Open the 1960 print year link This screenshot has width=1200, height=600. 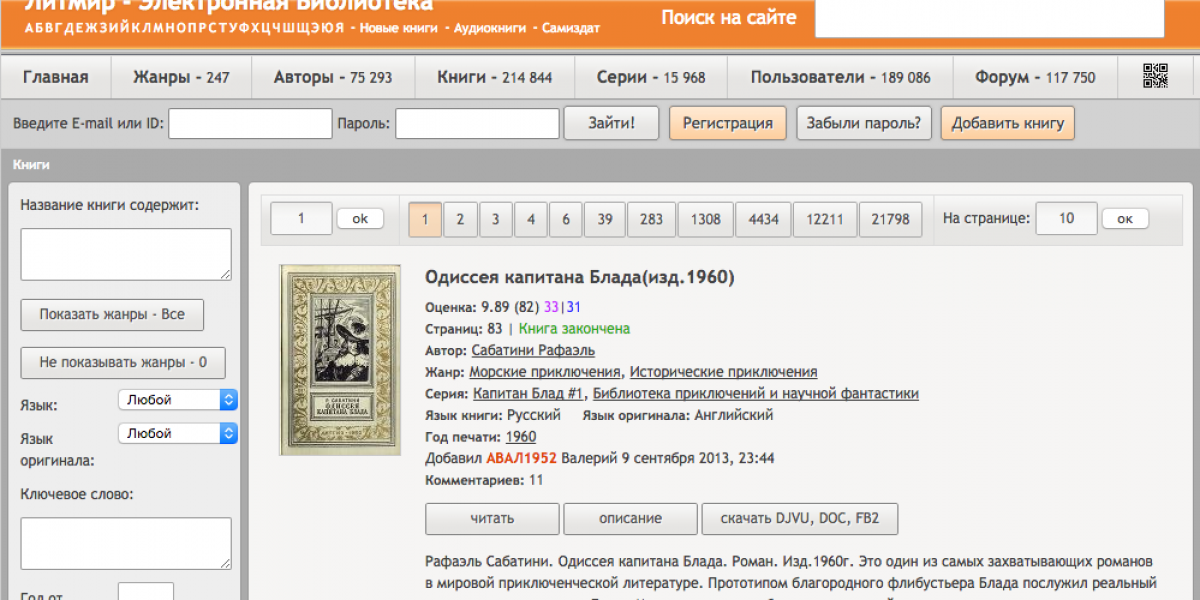point(521,437)
